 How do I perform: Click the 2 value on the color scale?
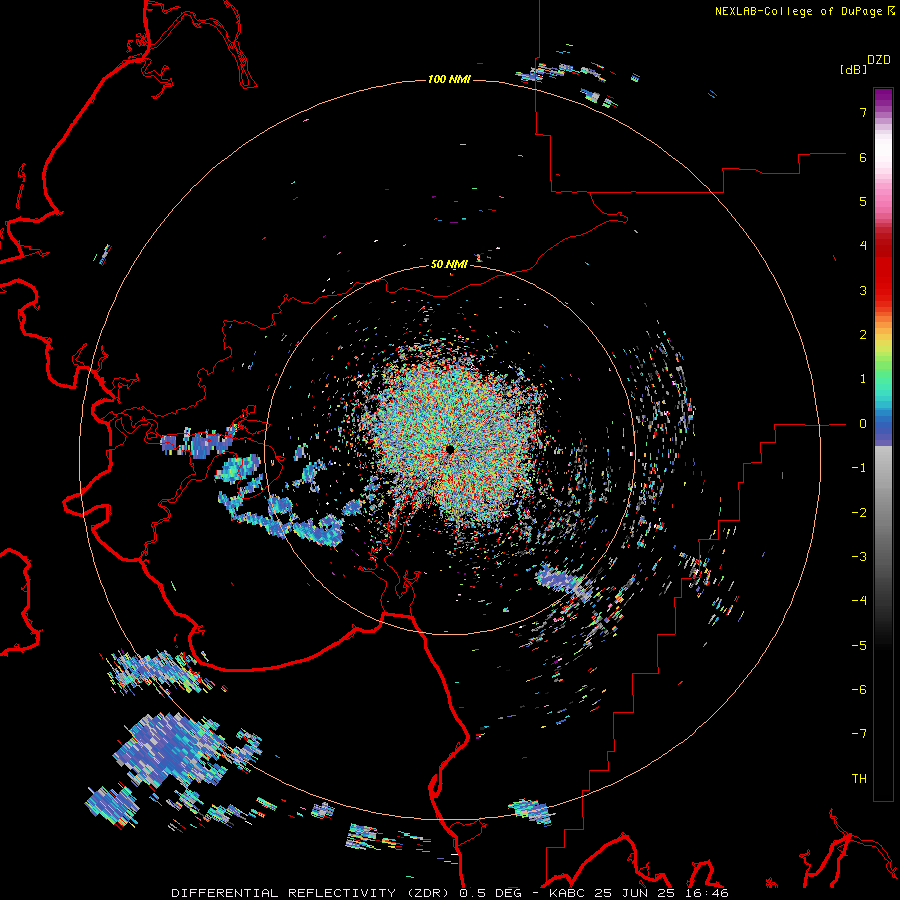[863, 335]
